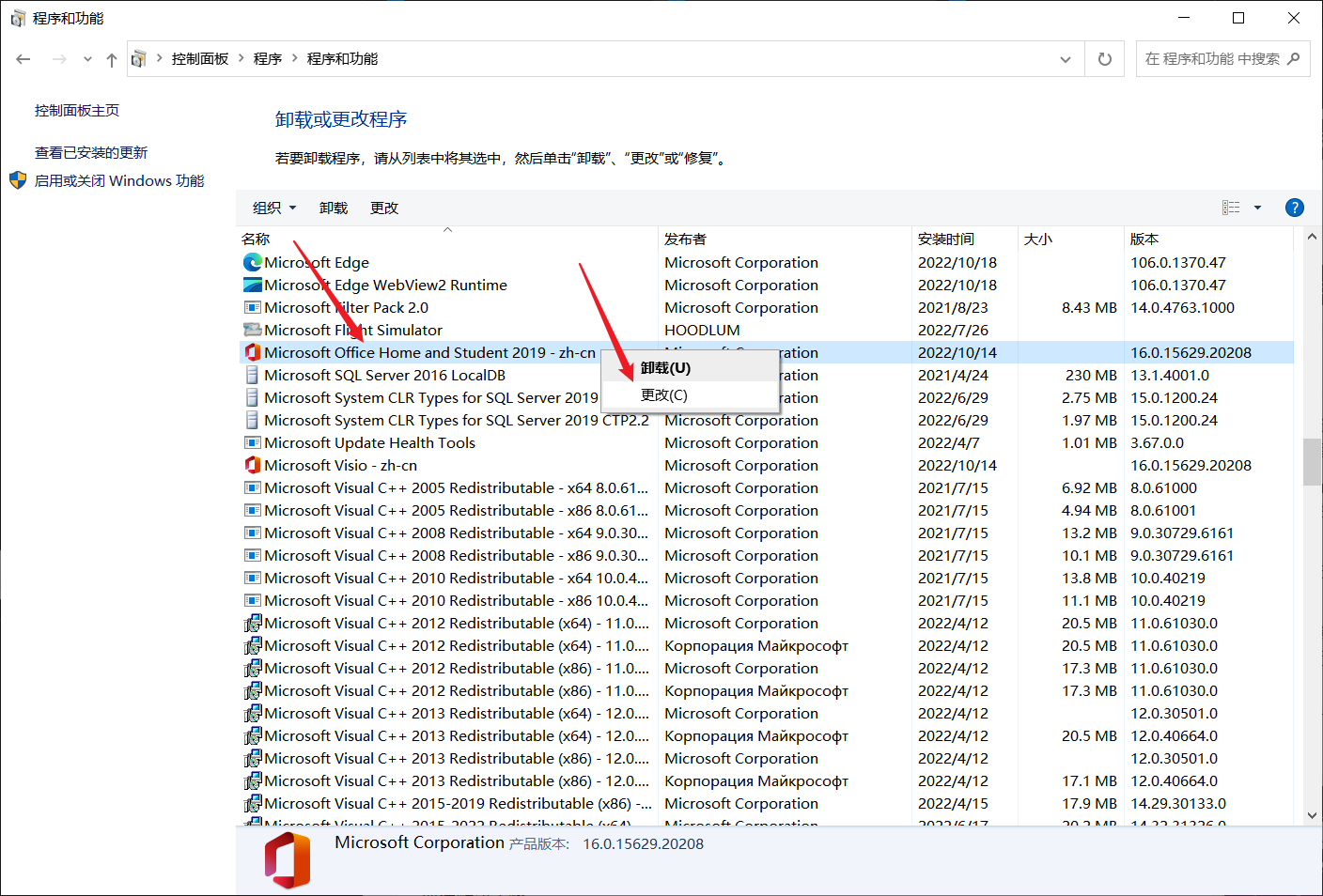Click the change view layout icon
Image resolution: width=1323 pixels, height=896 pixels.
coord(1231,208)
